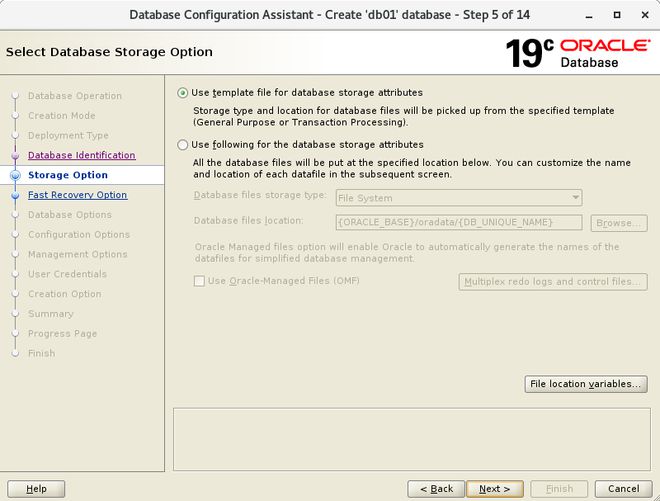660x501 pixels.
Task: Select 'Use template file' radio option
Action: [182, 93]
